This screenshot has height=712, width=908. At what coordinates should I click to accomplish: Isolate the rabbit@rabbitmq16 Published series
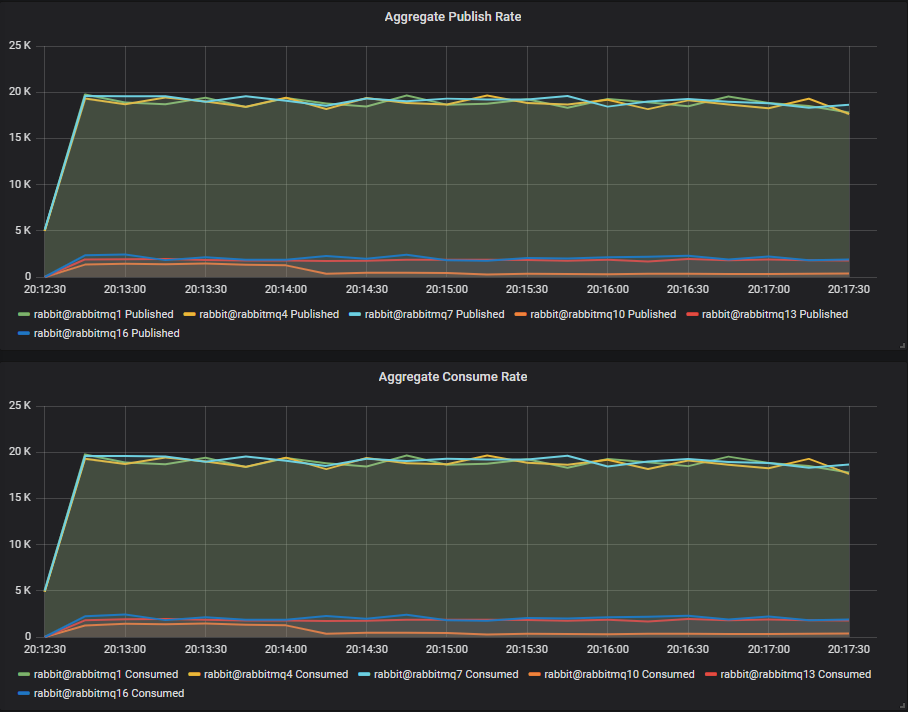[x=106, y=333]
